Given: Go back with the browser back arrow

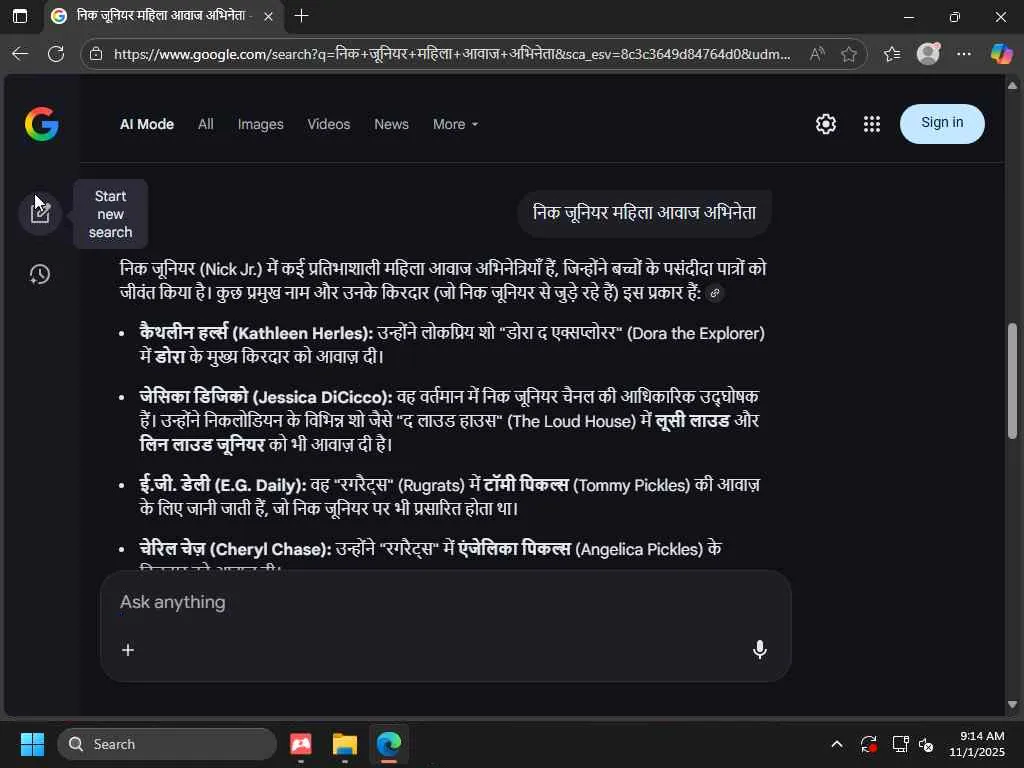Looking at the screenshot, I should click(x=20, y=54).
